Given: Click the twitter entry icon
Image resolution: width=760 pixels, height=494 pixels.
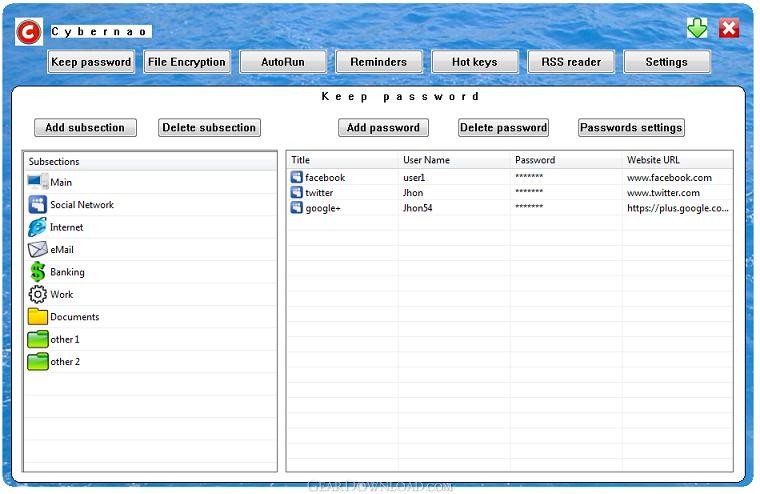Looking at the screenshot, I should (296, 192).
